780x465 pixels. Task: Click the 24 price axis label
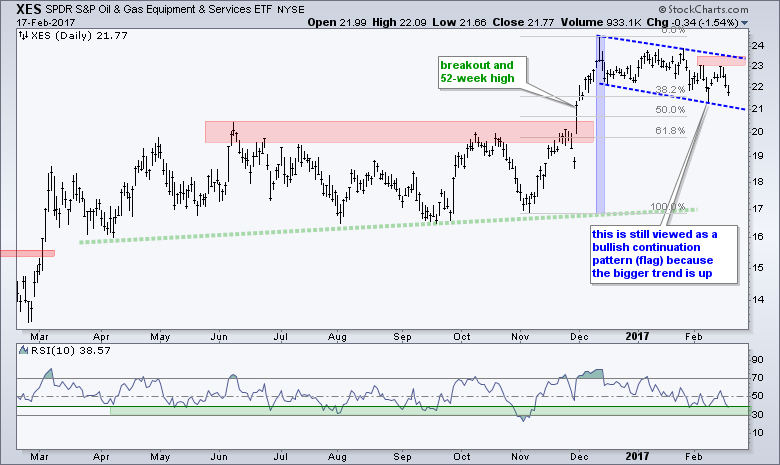(758, 46)
